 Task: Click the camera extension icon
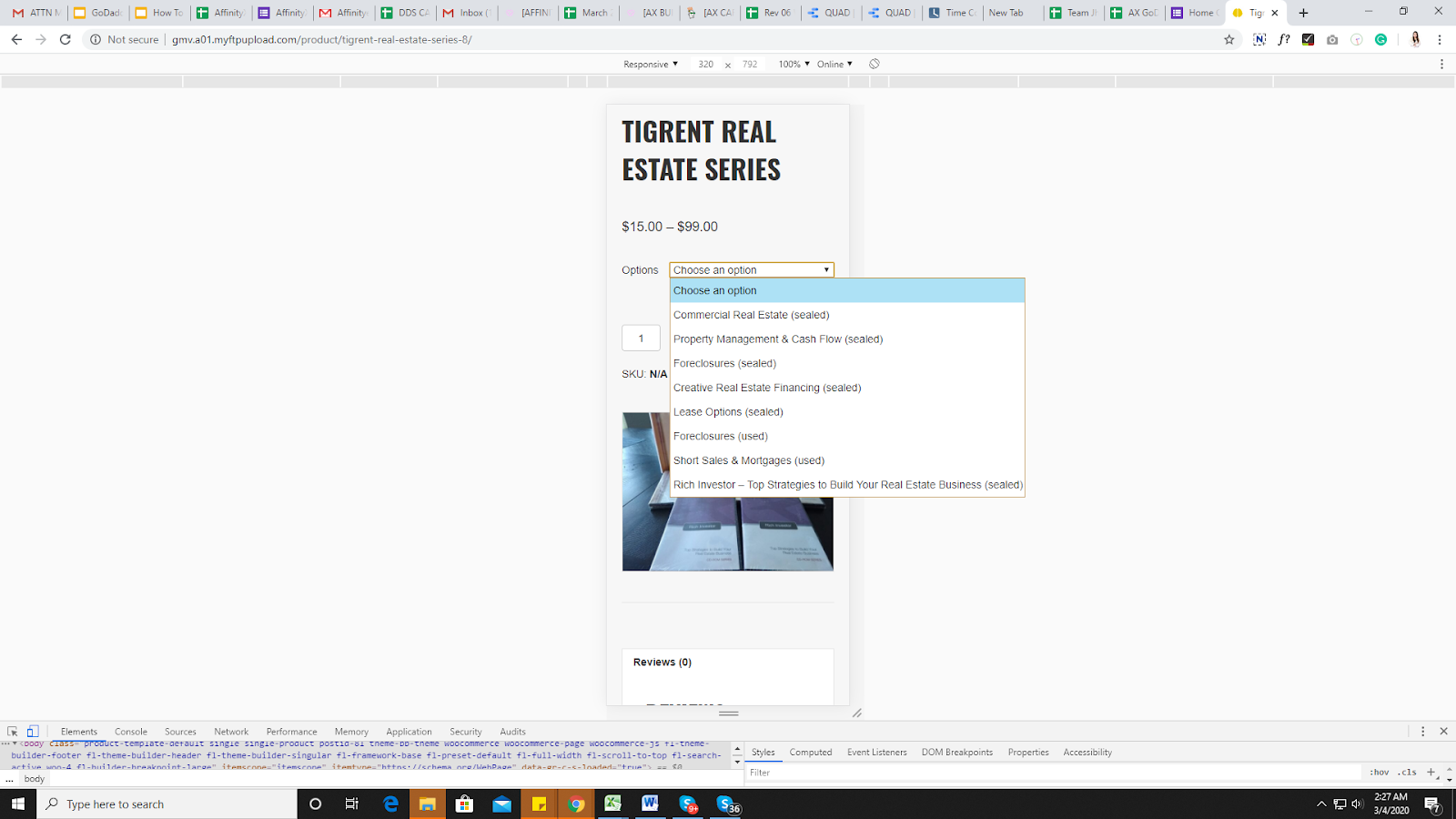[1332, 39]
